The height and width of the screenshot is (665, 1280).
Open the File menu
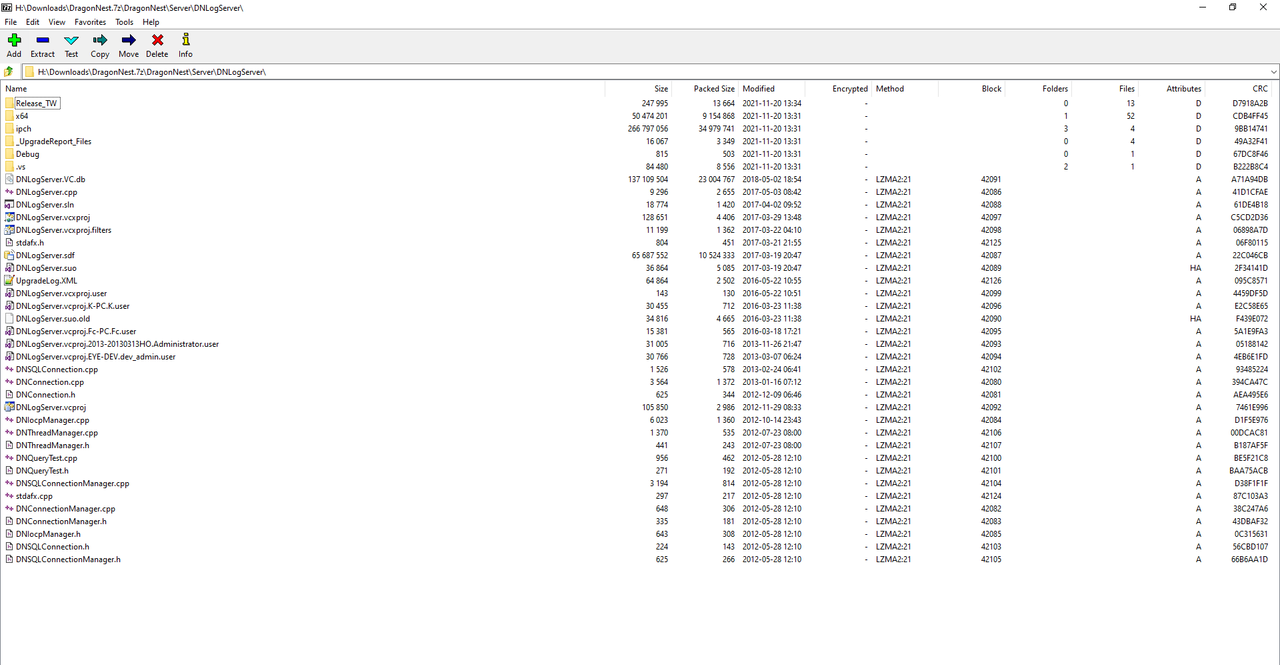pyautogui.click(x=11, y=22)
